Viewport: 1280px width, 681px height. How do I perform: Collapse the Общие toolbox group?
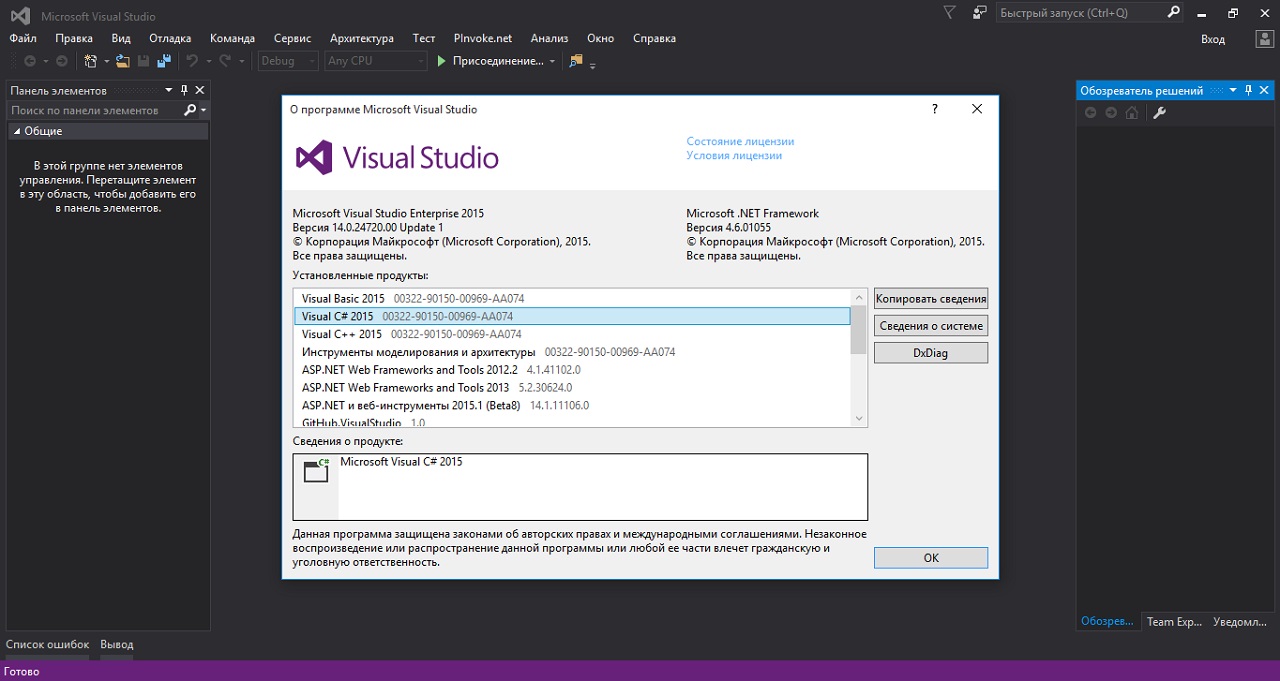pyautogui.click(x=17, y=131)
